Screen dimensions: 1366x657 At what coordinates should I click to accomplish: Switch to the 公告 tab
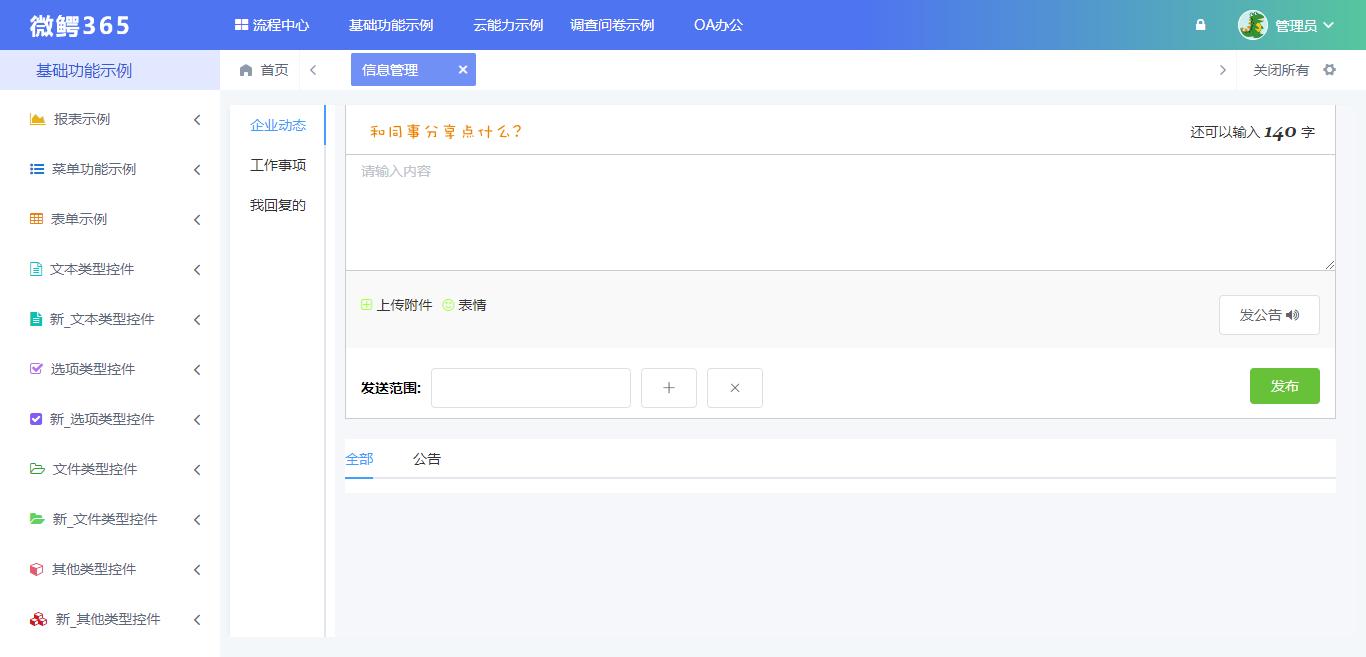pos(427,459)
